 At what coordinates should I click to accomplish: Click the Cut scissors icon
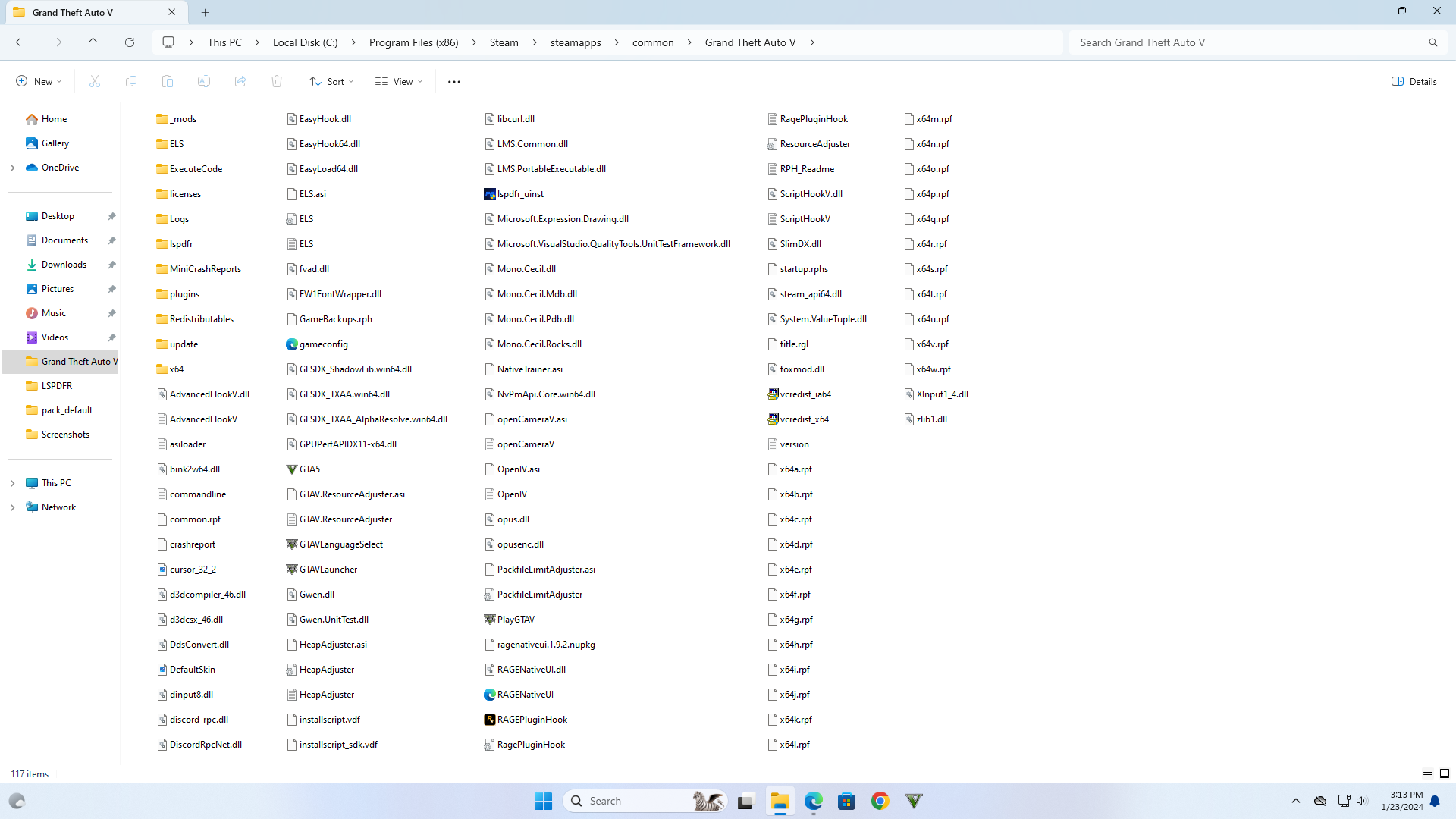(x=95, y=81)
